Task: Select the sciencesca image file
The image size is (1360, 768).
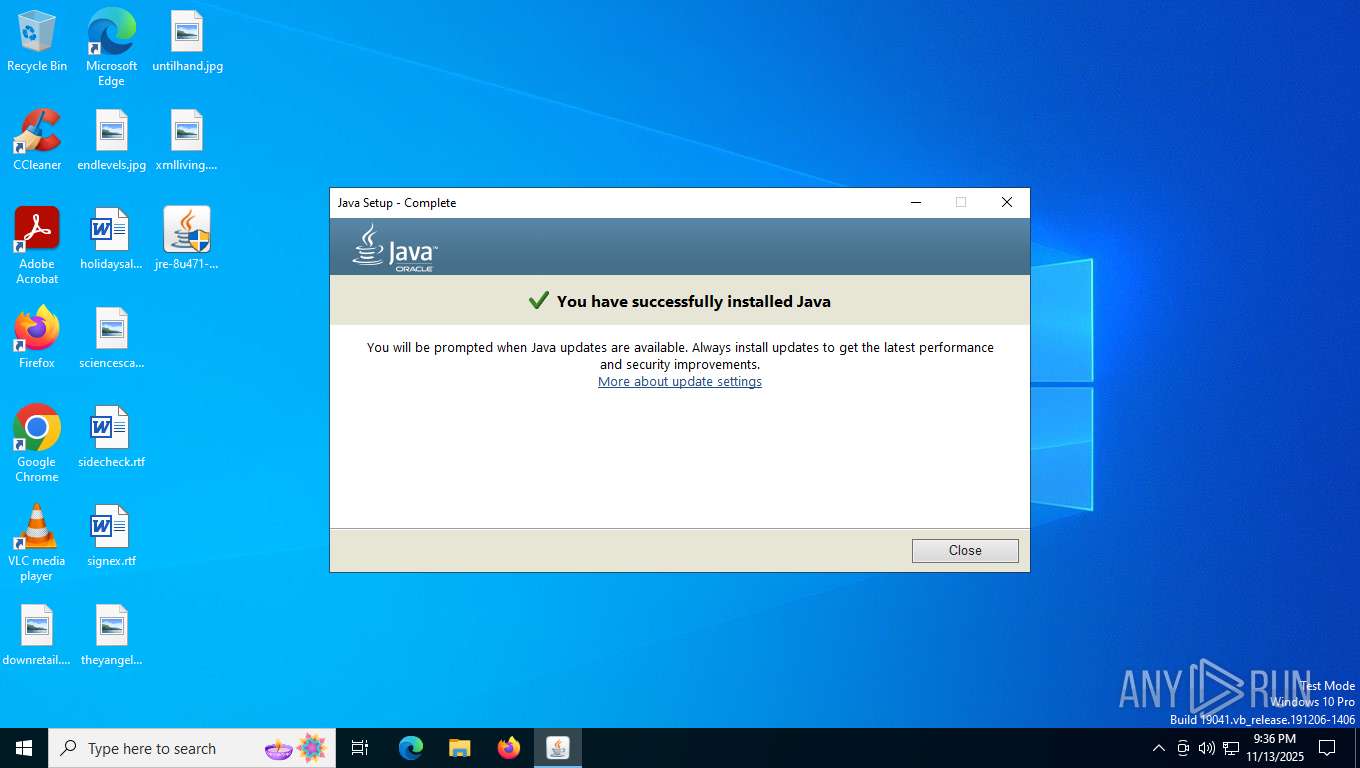Action: coord(111,338)
